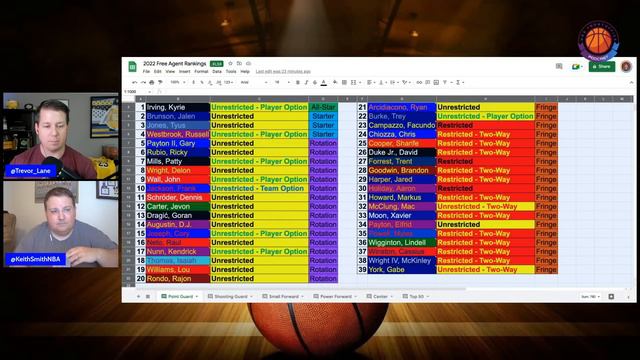Insert a chart from toolbar
Image resolution: width=640 pixels, height=360 pixels.
pos(436,82)
